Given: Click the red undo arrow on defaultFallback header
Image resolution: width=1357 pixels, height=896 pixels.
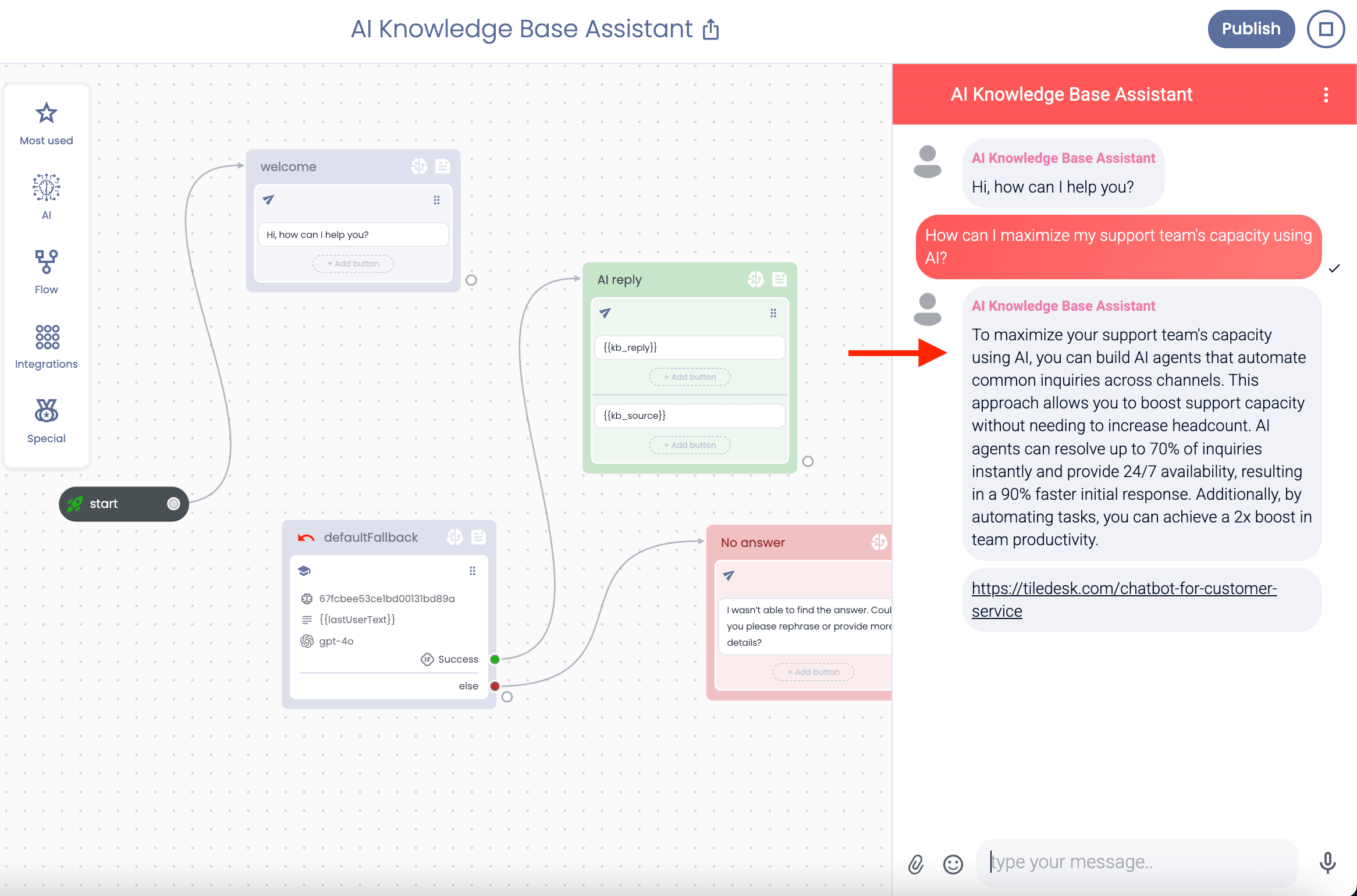Looking at the screenshot, I should coord(306,538).
